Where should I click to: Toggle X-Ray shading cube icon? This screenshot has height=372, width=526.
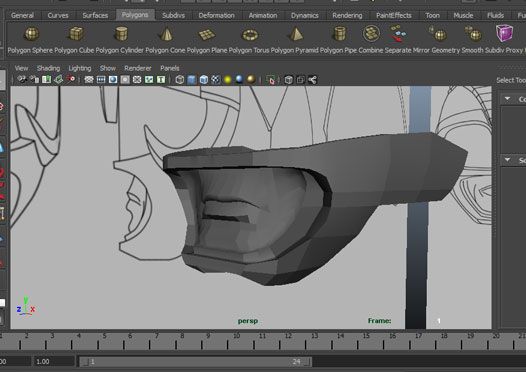288,80
